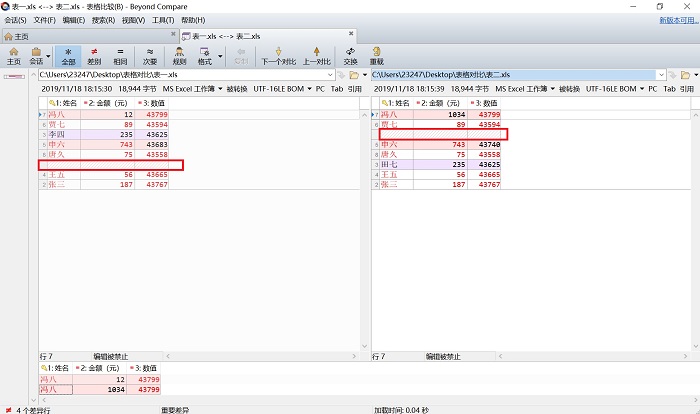
Task: Toggle the 全部 show-all filter
Action: coord(68,56)
